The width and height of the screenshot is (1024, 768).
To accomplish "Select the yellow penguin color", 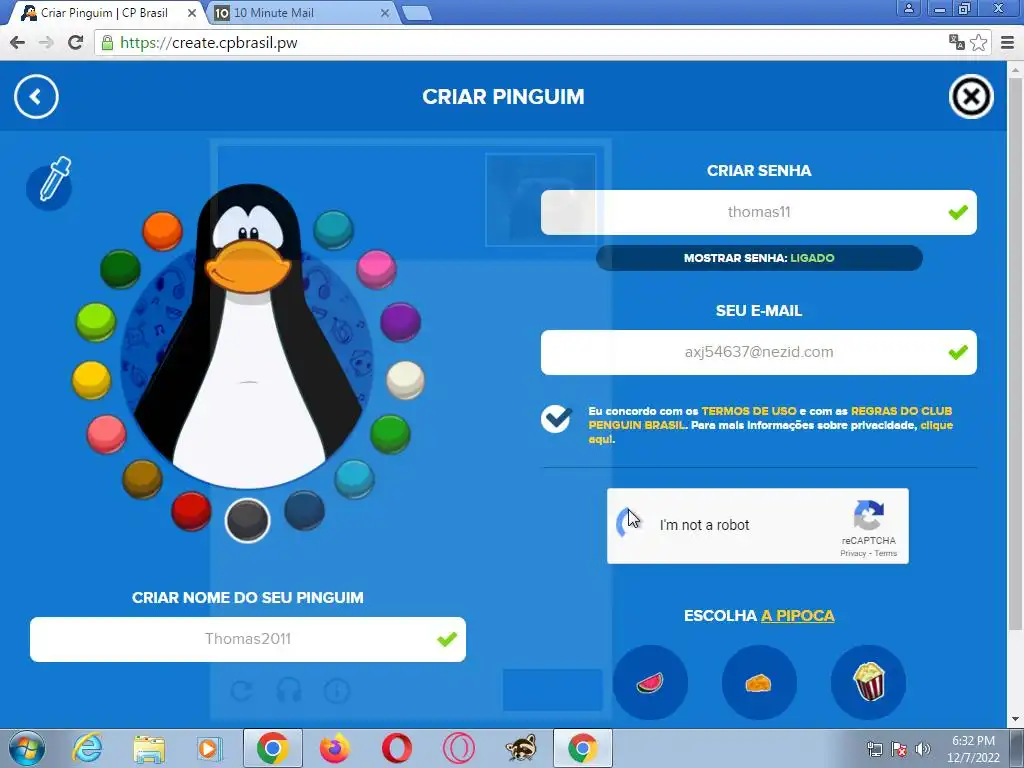I will coord(91,379).
